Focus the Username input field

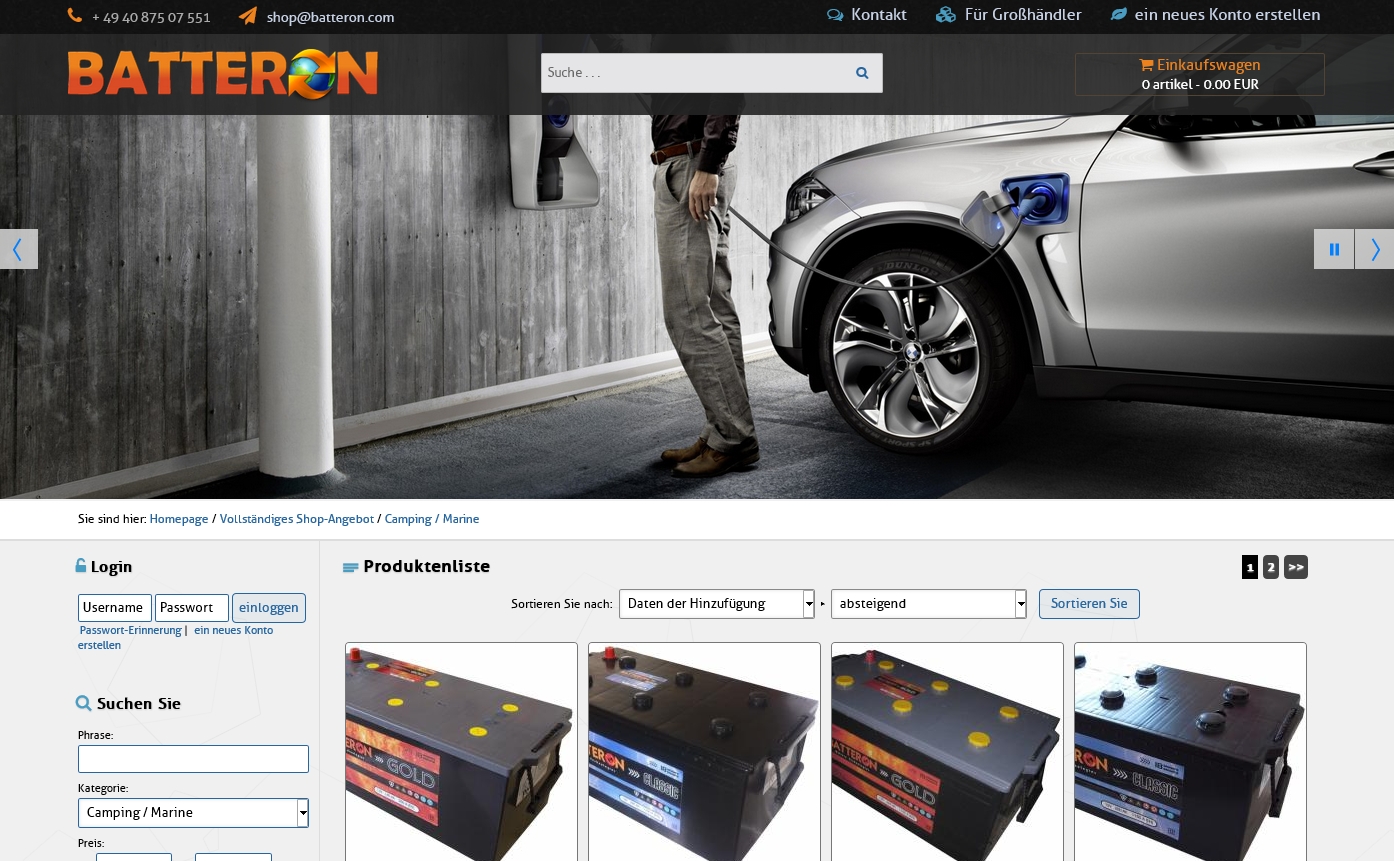pos(114,608)
